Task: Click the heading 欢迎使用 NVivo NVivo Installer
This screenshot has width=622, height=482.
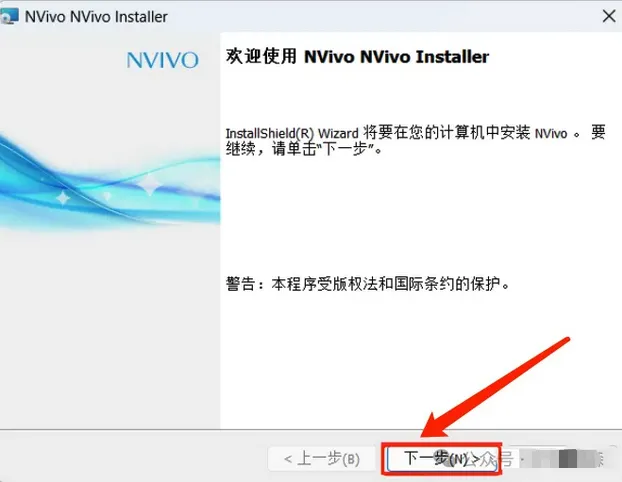Action: [x=357, y=56]
